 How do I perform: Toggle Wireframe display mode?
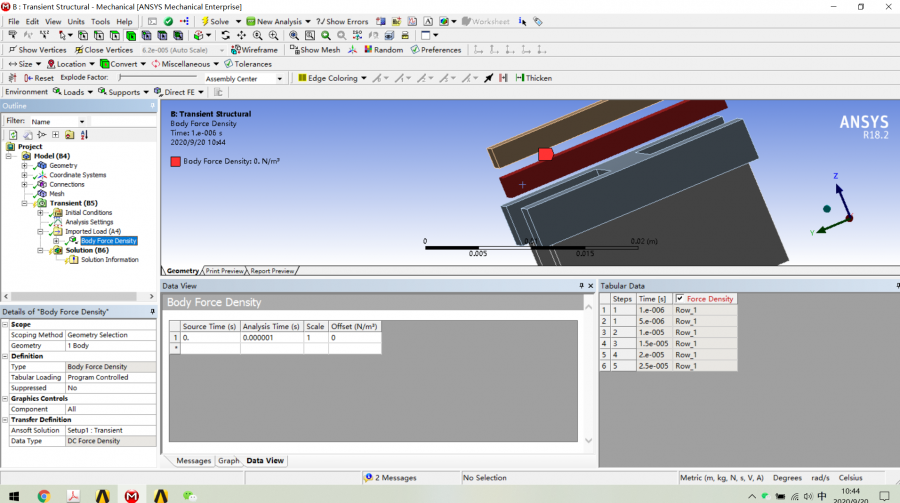(x=255, y=49)
